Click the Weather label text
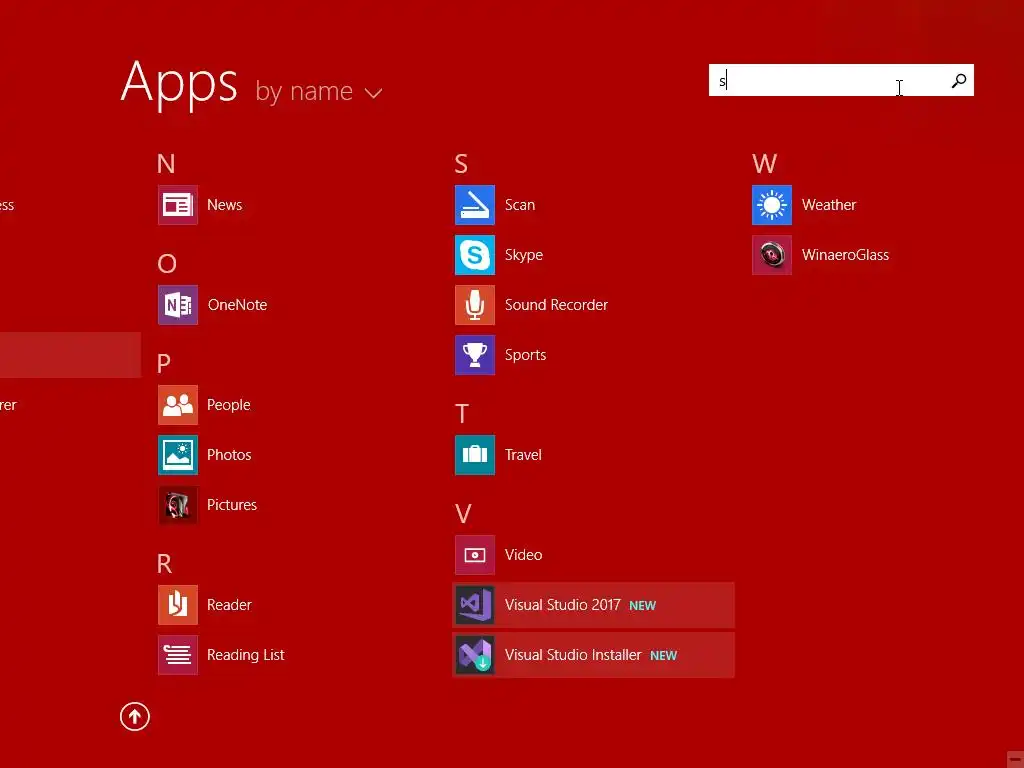The width and height of the screenshot is (1024, 768). pyautogui.click(x=829, y=205)
